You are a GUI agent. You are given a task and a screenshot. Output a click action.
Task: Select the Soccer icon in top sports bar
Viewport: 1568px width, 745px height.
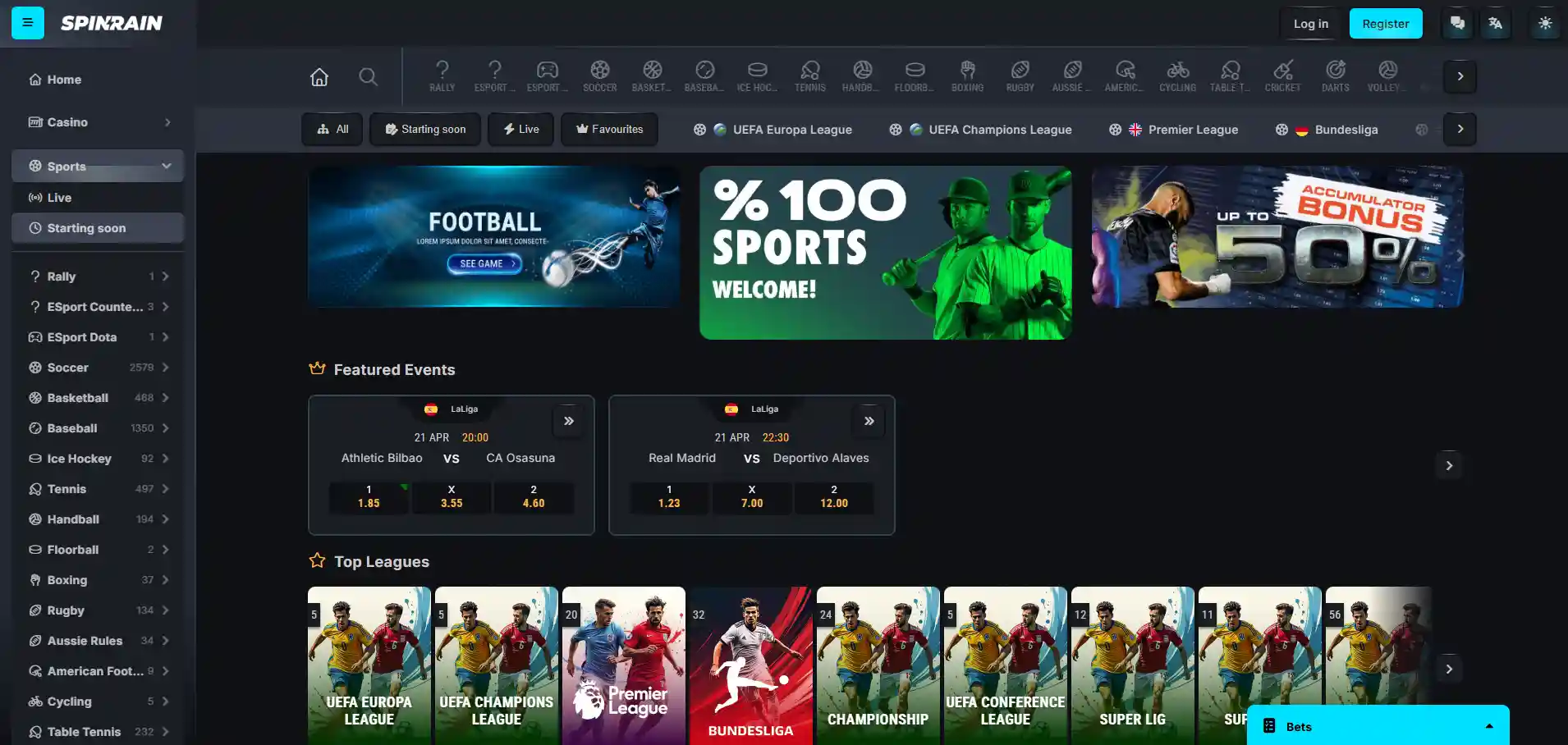600,76
